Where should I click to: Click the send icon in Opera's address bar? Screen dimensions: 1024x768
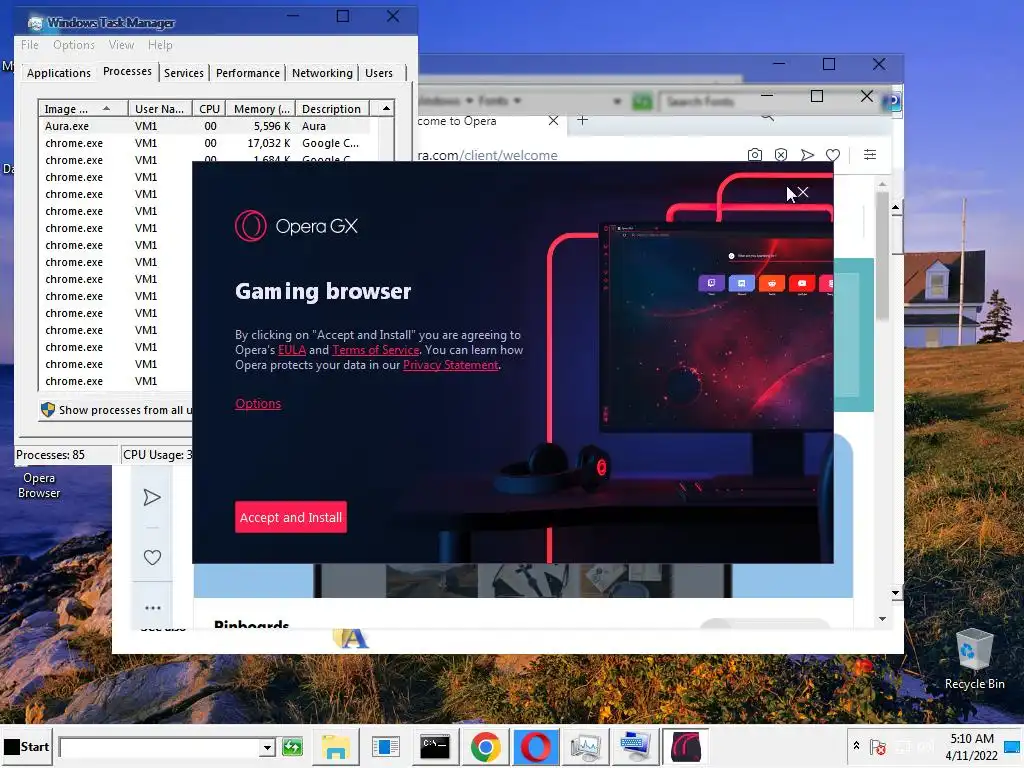point(807,155)
